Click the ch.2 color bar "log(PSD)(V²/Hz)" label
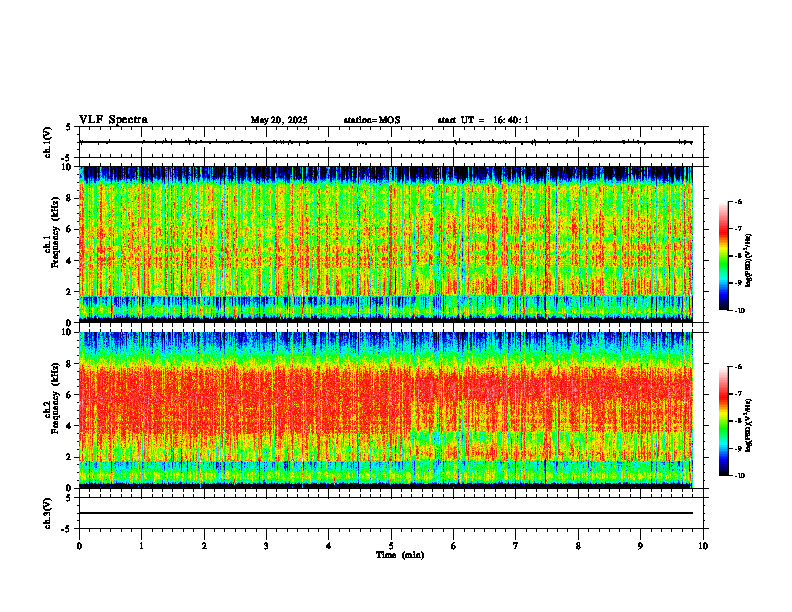 (x=749, y=425)
